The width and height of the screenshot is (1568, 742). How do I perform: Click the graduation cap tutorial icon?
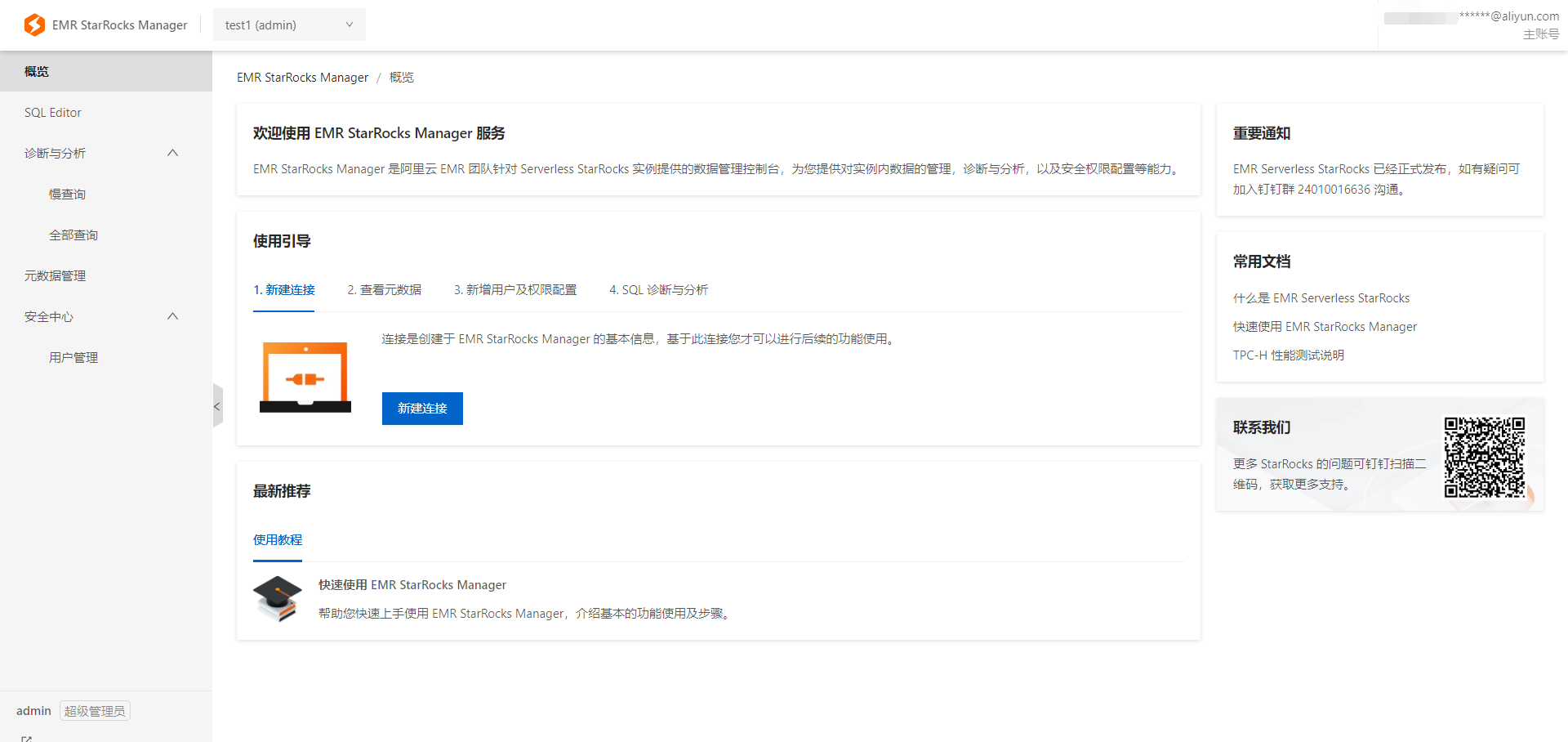pyautogui.click(x=278, y=599)
